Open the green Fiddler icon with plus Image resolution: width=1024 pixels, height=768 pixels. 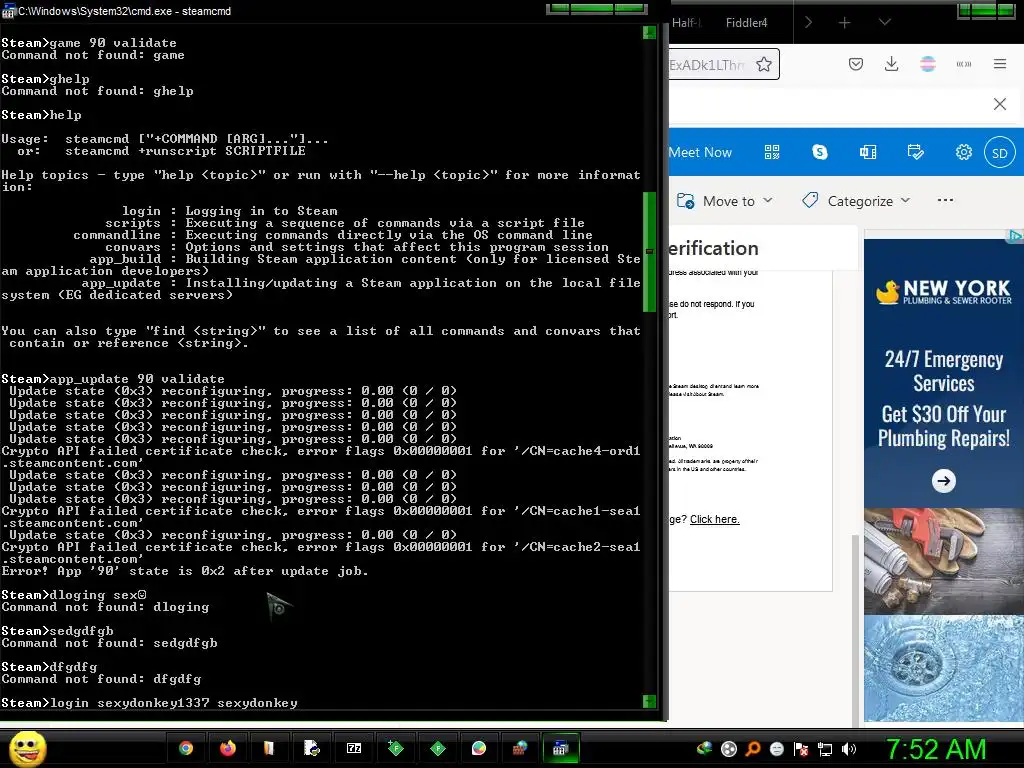[396, 748]
